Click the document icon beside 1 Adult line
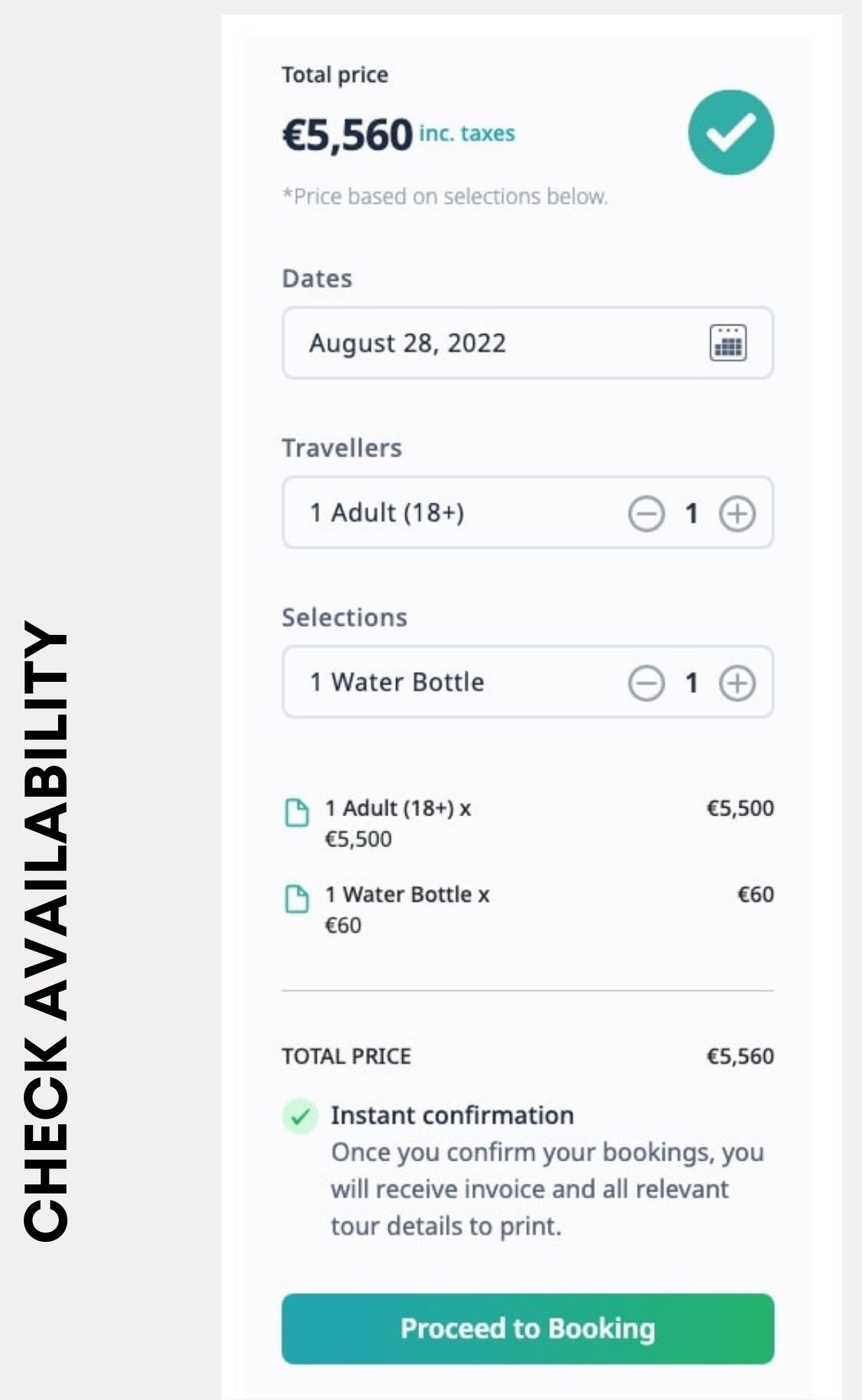The height and width of the screenshot is (1400, 862). [297, 812]
